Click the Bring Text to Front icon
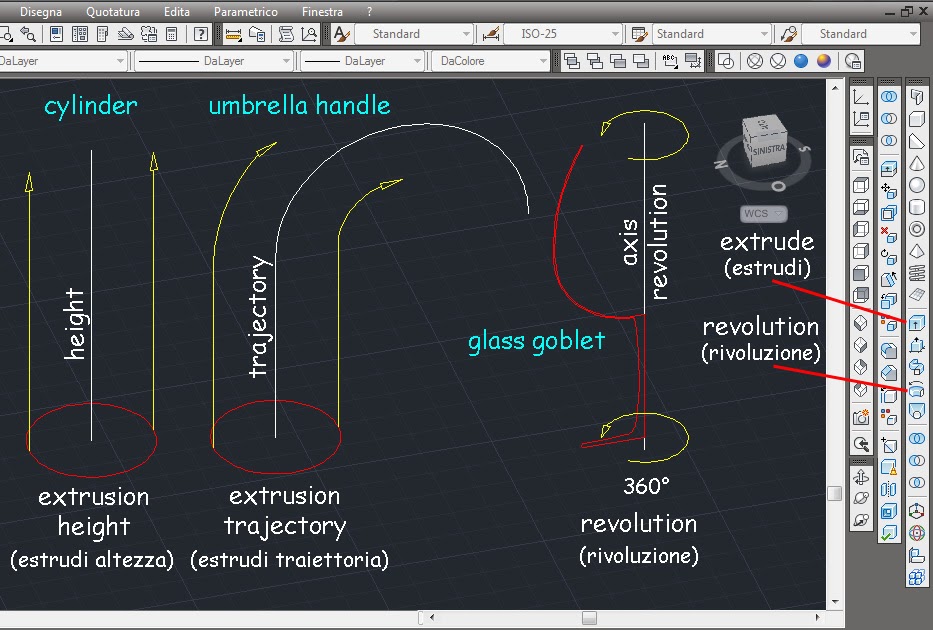This screenshot has height=630, width=933. click(670, 61)
